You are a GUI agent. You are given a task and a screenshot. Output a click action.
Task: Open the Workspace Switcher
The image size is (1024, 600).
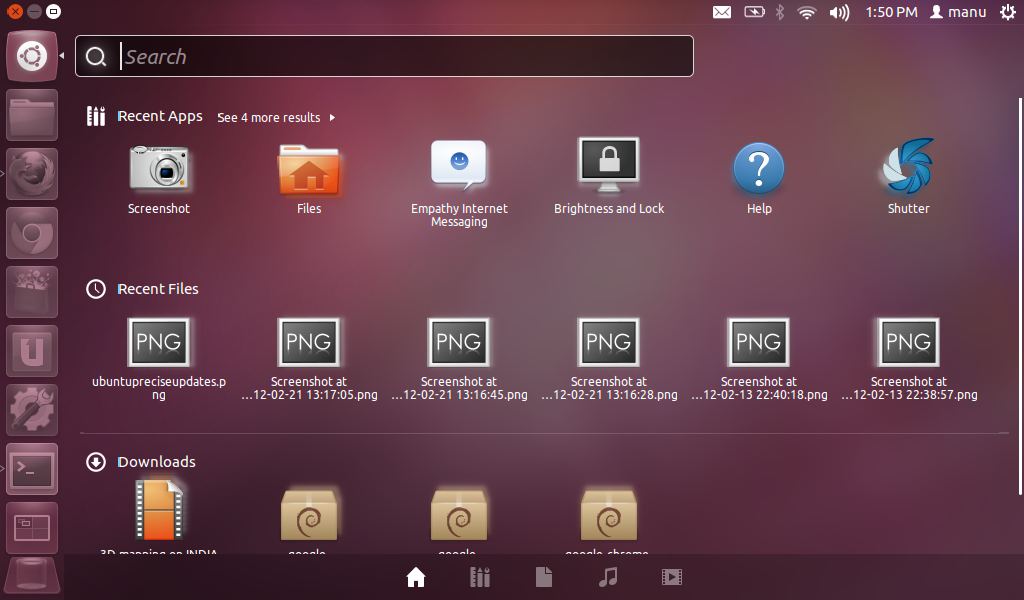click(31, 528)
